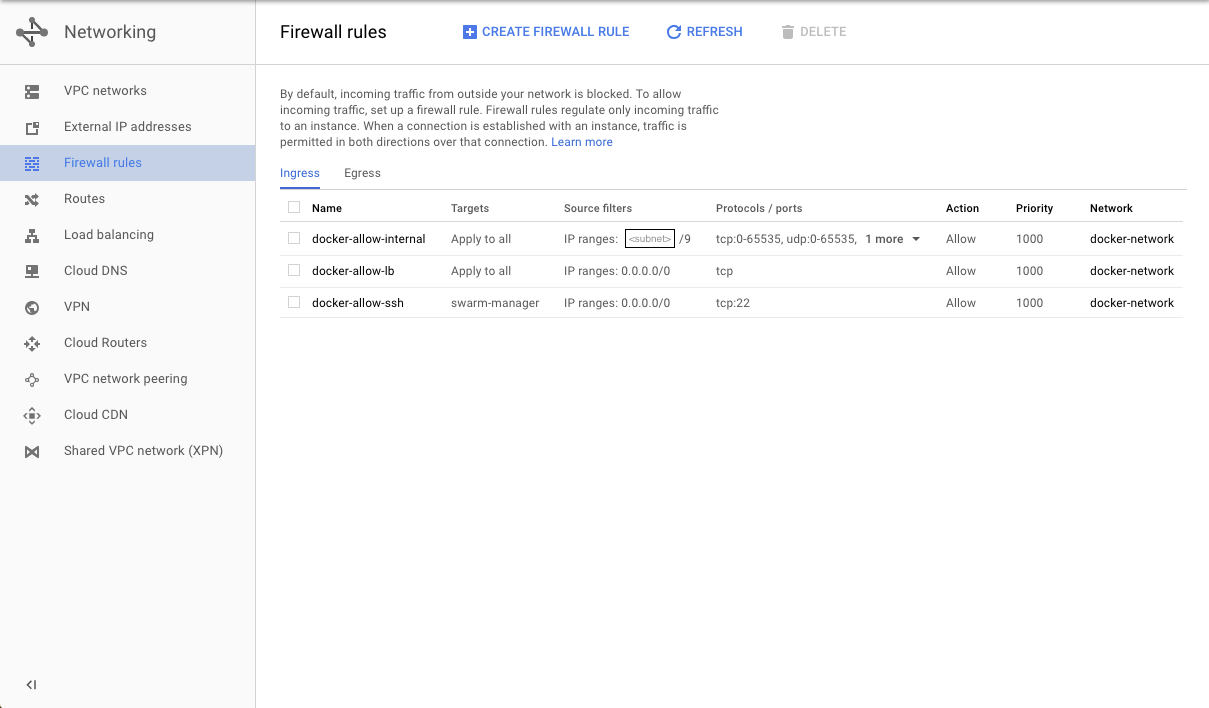1209x708 pixels.
Task: Click the Cloud CDN icon
Action: point(32,415)
